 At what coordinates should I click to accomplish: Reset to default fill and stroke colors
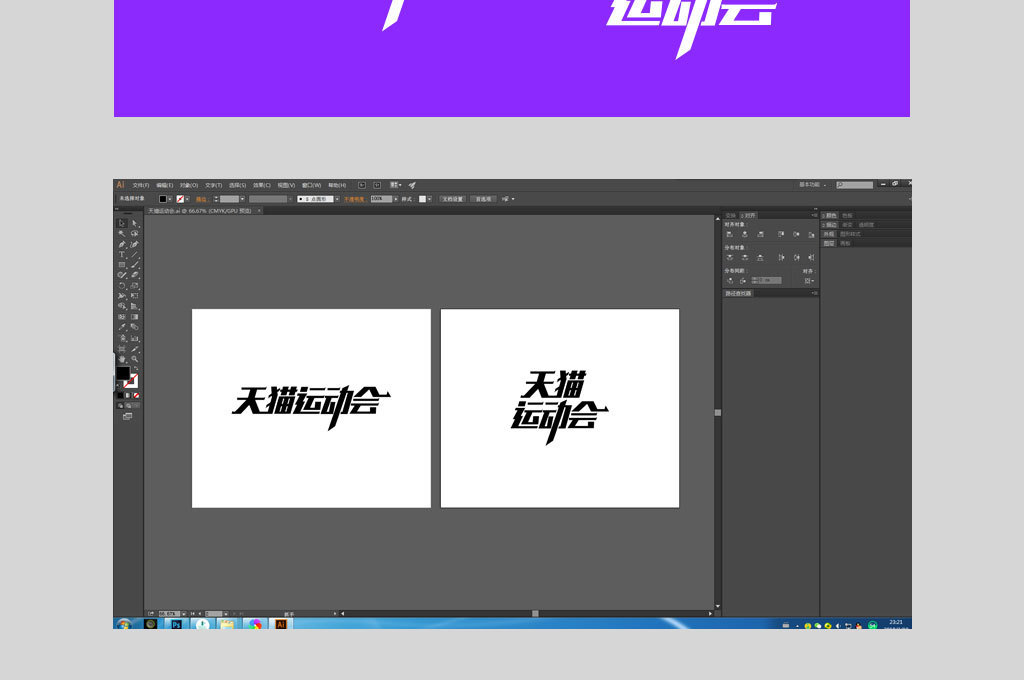click(x=119, y=385)
